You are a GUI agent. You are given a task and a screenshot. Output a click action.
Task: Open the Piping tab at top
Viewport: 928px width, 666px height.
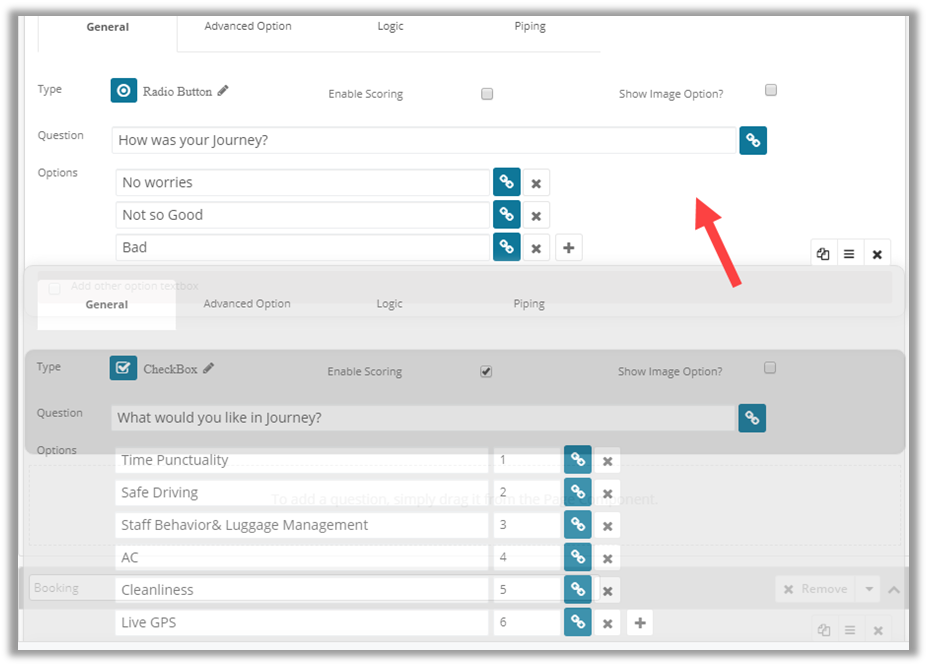pos(530,26)
